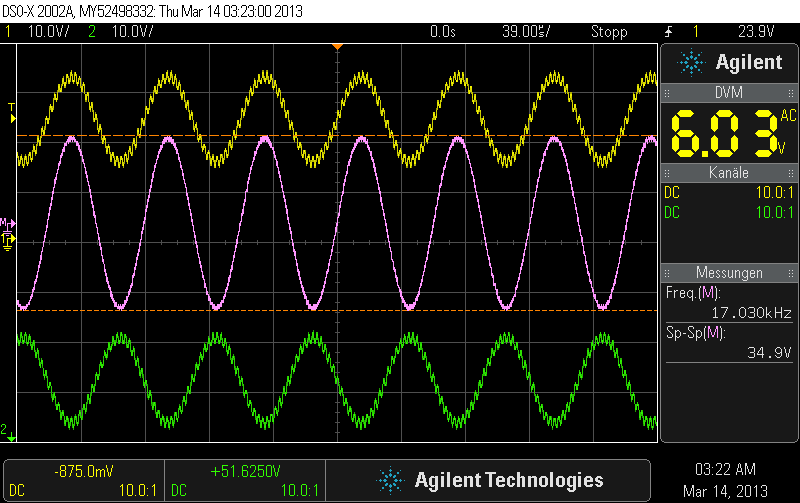Click the 34.9V peak-to-peak value
The image size is (800, 503).
click(x=769, y=353)
